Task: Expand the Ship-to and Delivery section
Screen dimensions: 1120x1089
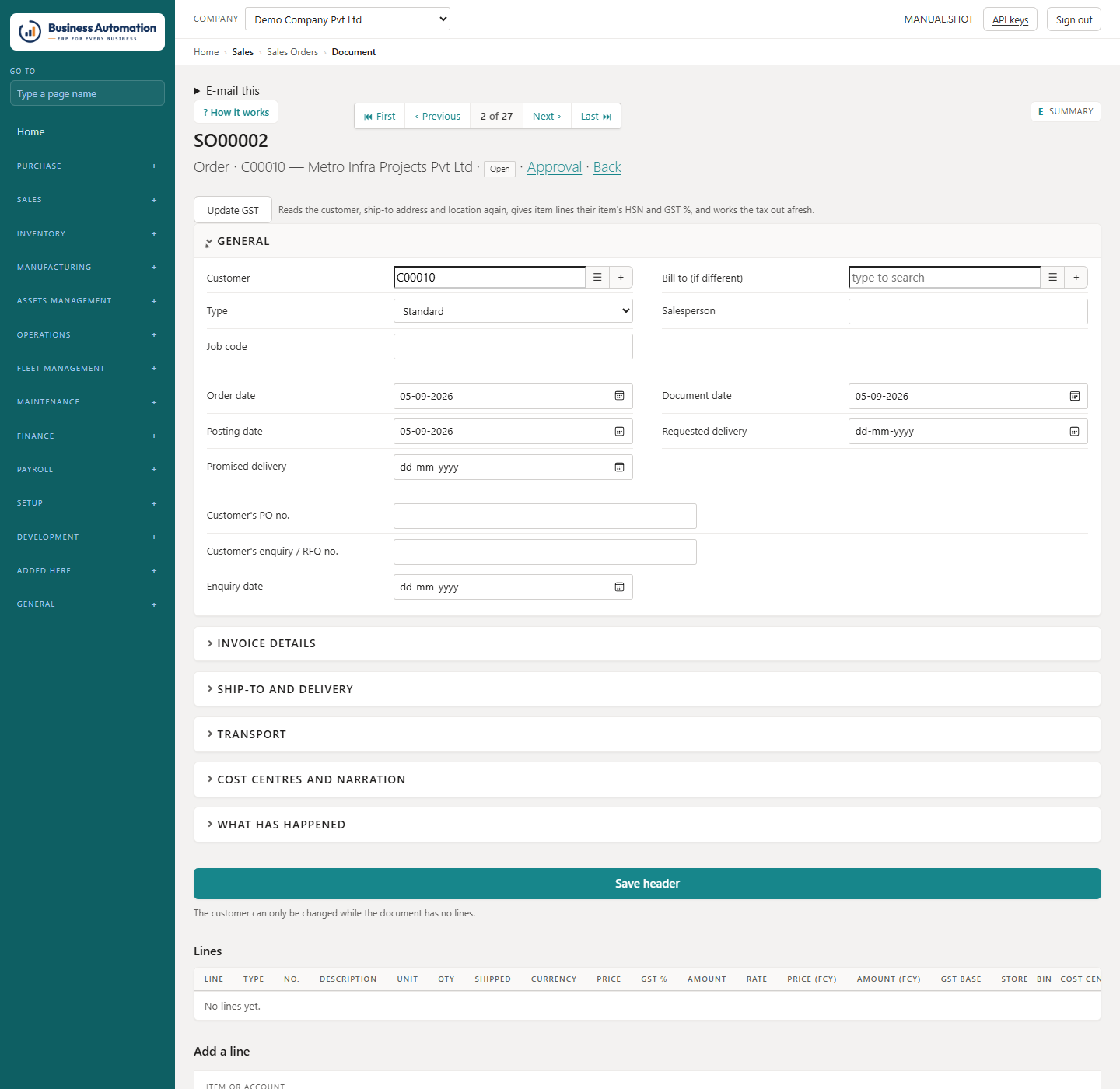Action: point(647,689)
